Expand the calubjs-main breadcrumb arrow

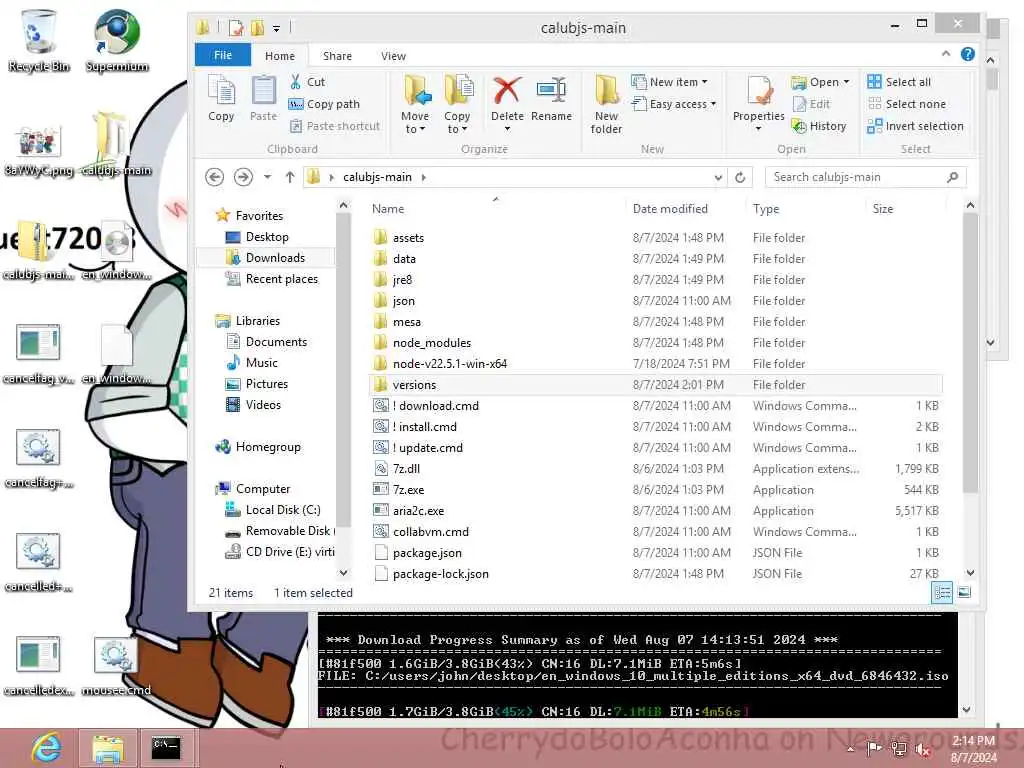424,177
